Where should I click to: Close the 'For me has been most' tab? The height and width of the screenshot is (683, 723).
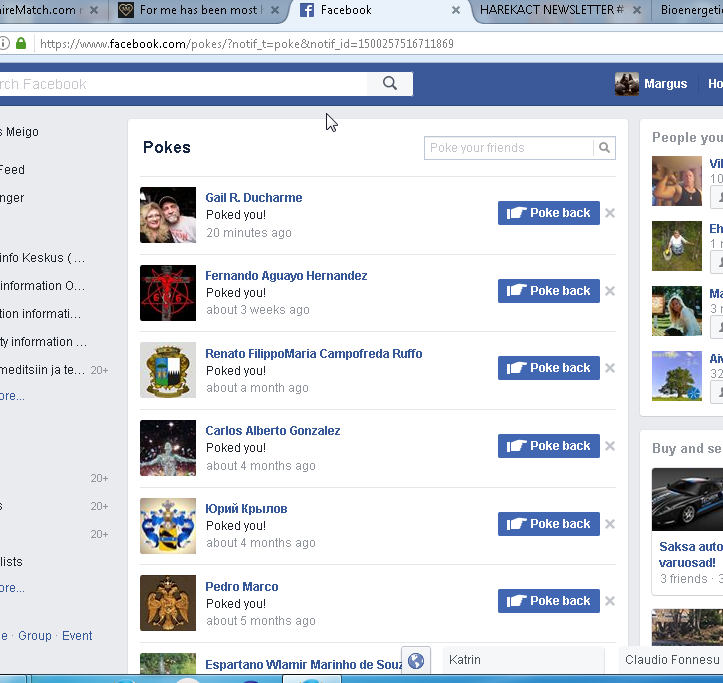pos(275,10)
